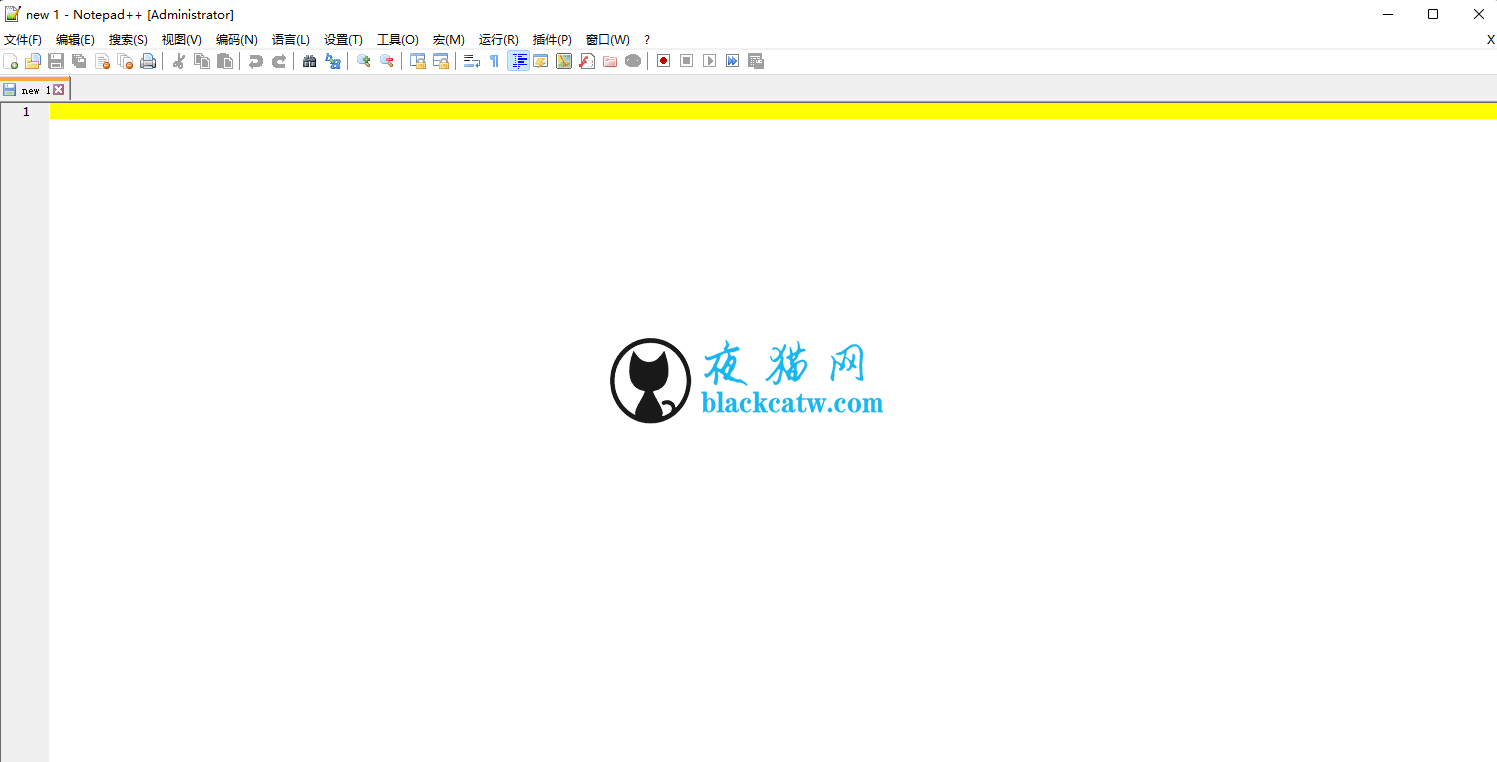The height and width of the screenshot is (762, 1497).
Task: Click the Open file folder icon
Action: (33, 61)
